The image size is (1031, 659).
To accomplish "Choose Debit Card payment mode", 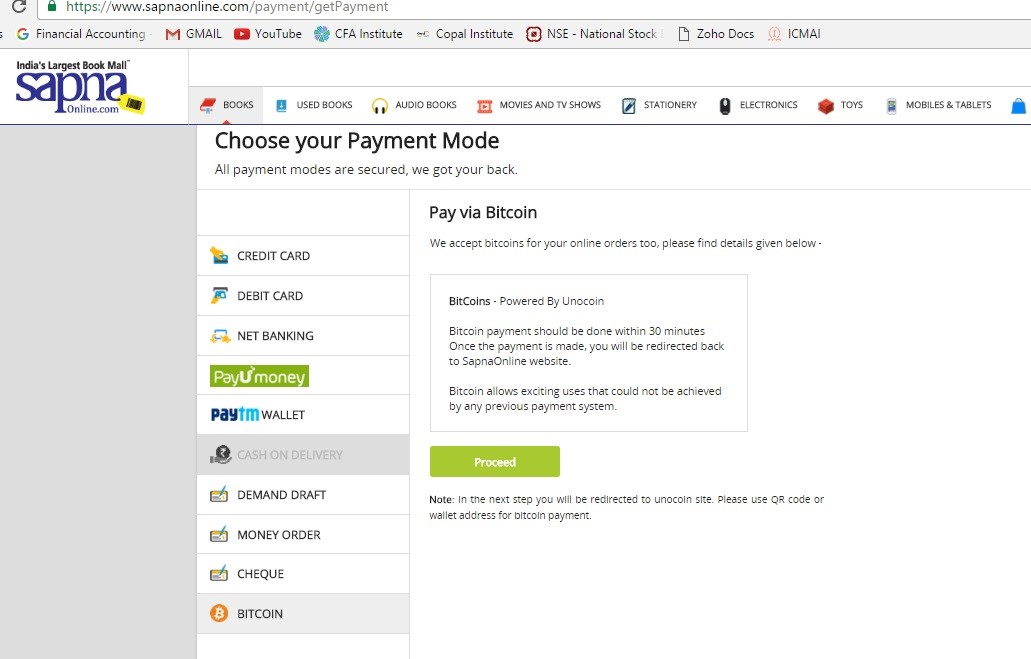I will tap(303, 296).
